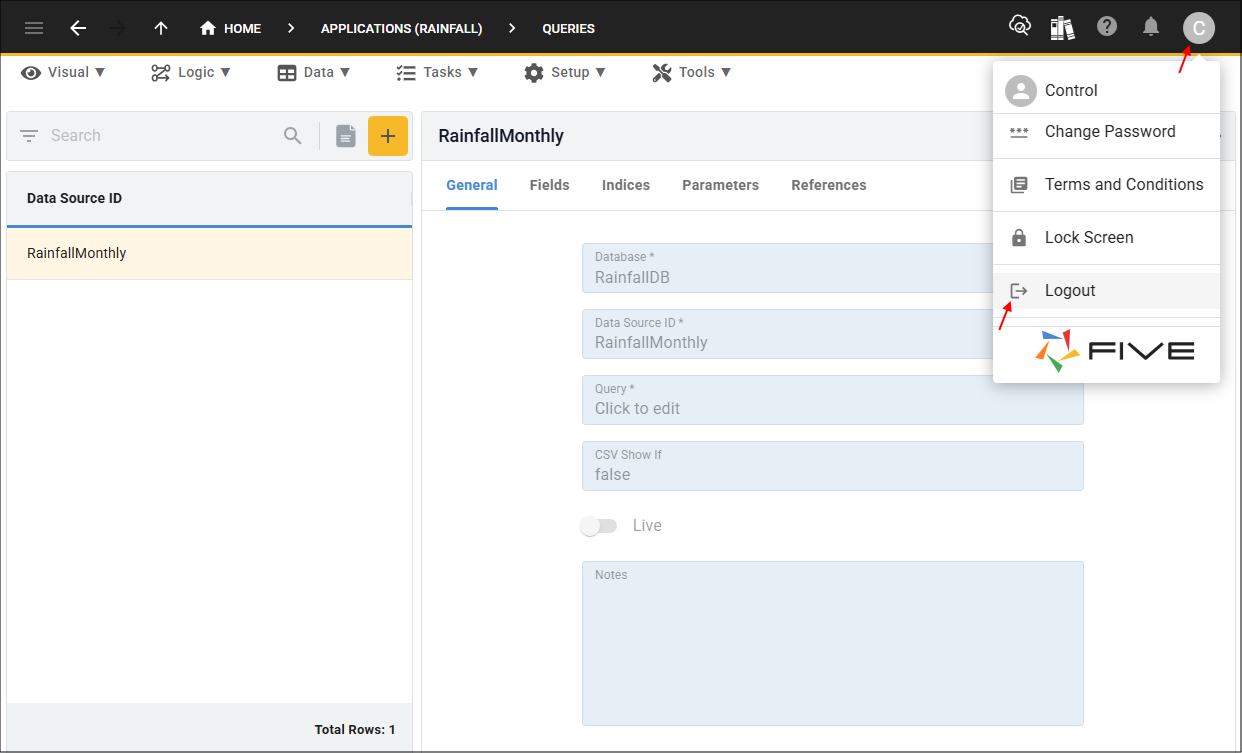The height and width of the screenshot is (753, 1242).
Task: Click the Search data sources field
Action: point(160,136)
